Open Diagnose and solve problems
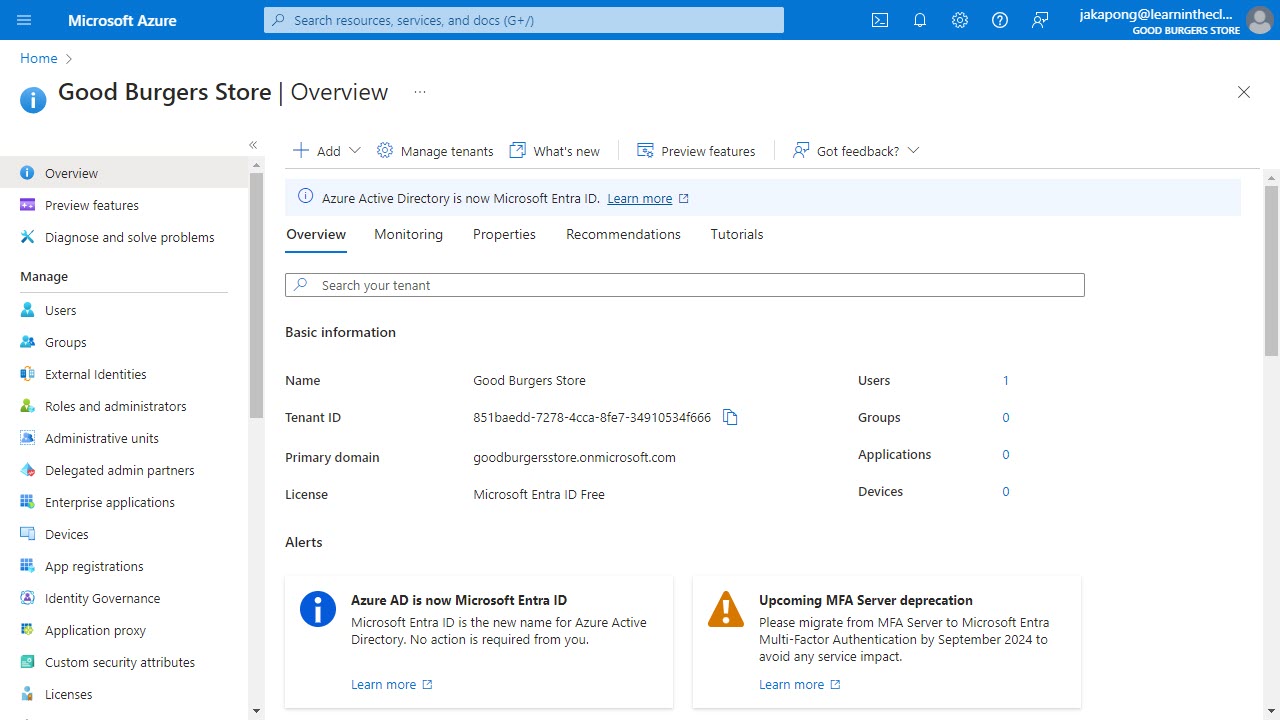This screenshot has width=1280, height=720. tap(129, 237)
